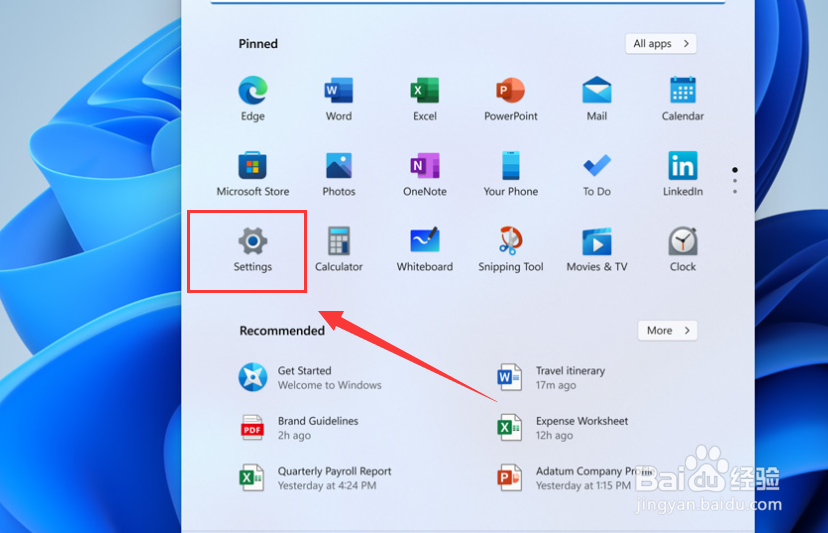Launch Word from pinned apps

(338, 99)
